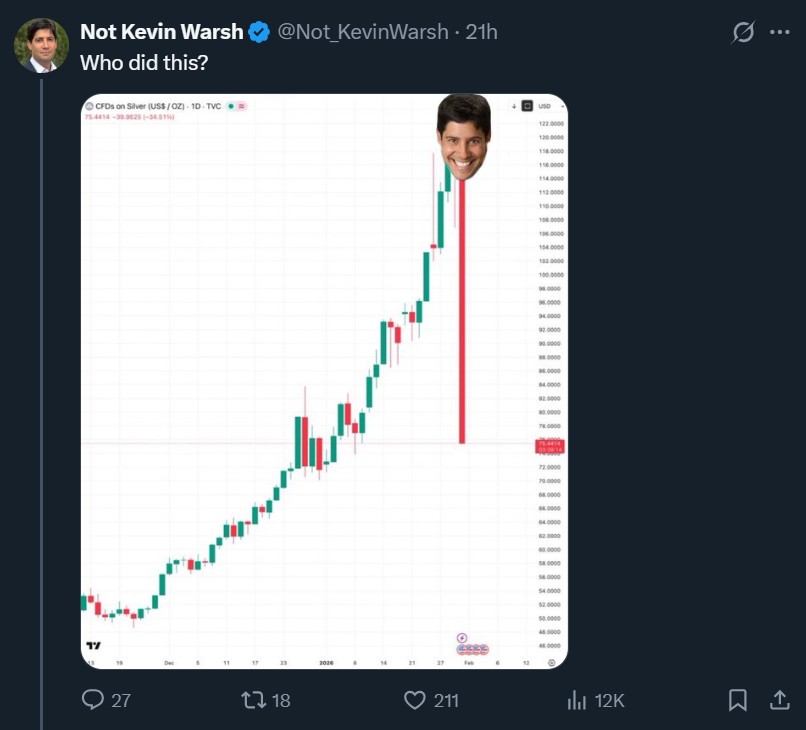Click the purple lightning event marker

pos(462,637)
